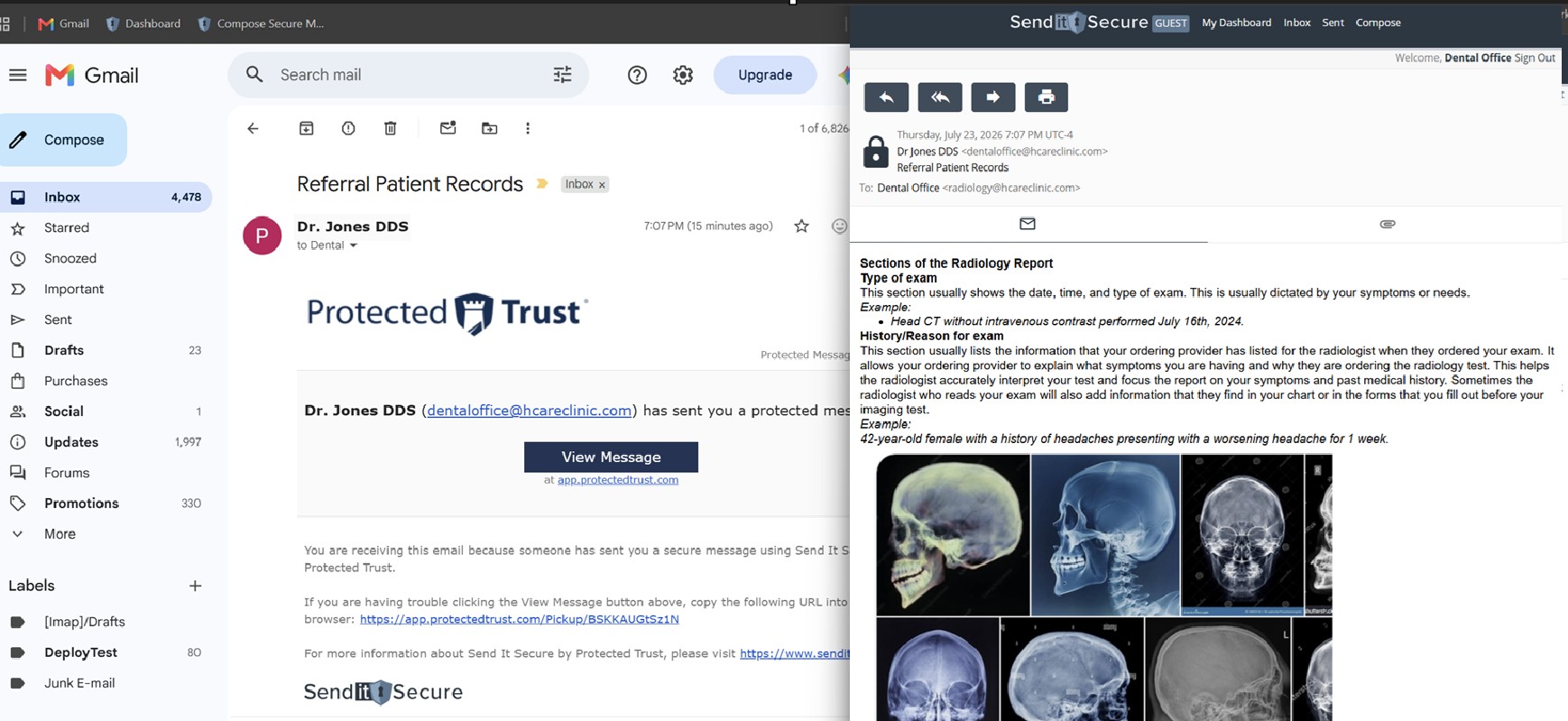Toggle the importance marker beside the subject
This screenshot has height=721, width=1568.
point(542,184)
